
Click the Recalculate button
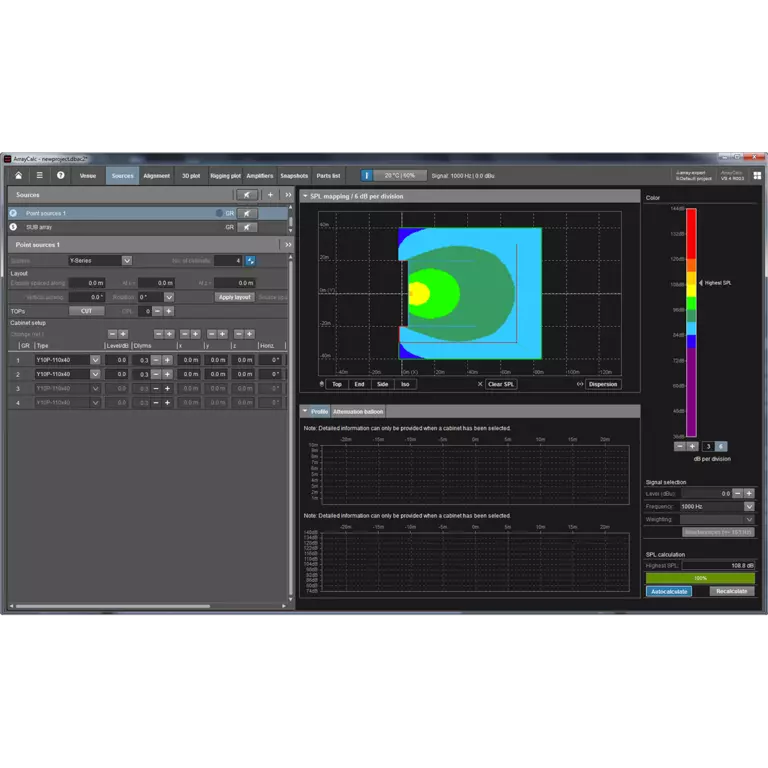732,592
